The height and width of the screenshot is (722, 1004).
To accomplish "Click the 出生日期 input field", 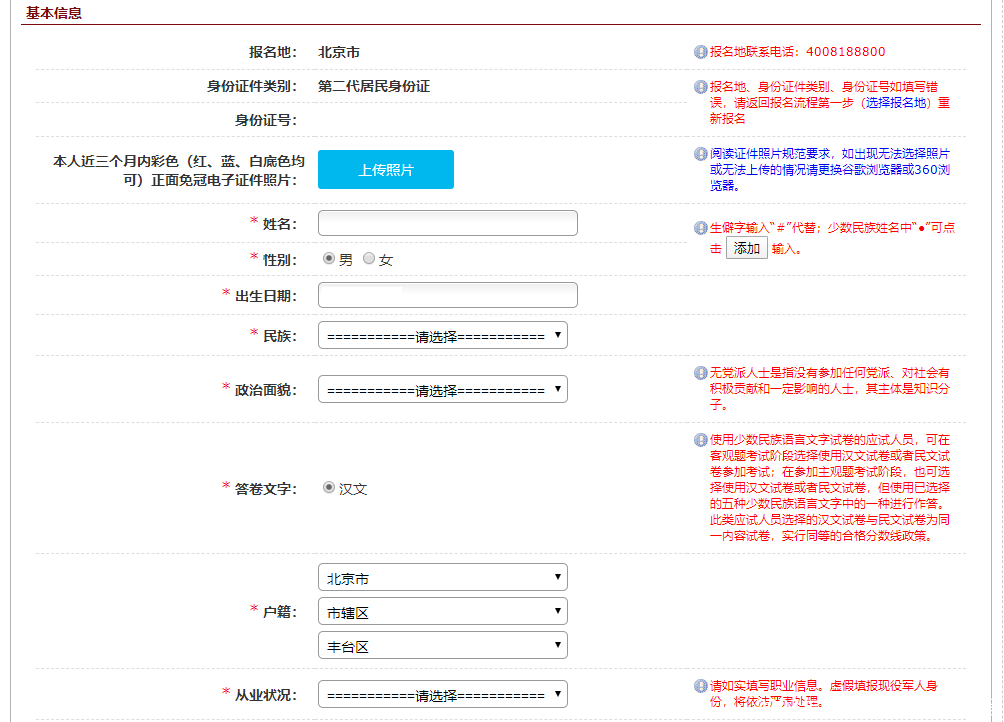I will point(447,295).
